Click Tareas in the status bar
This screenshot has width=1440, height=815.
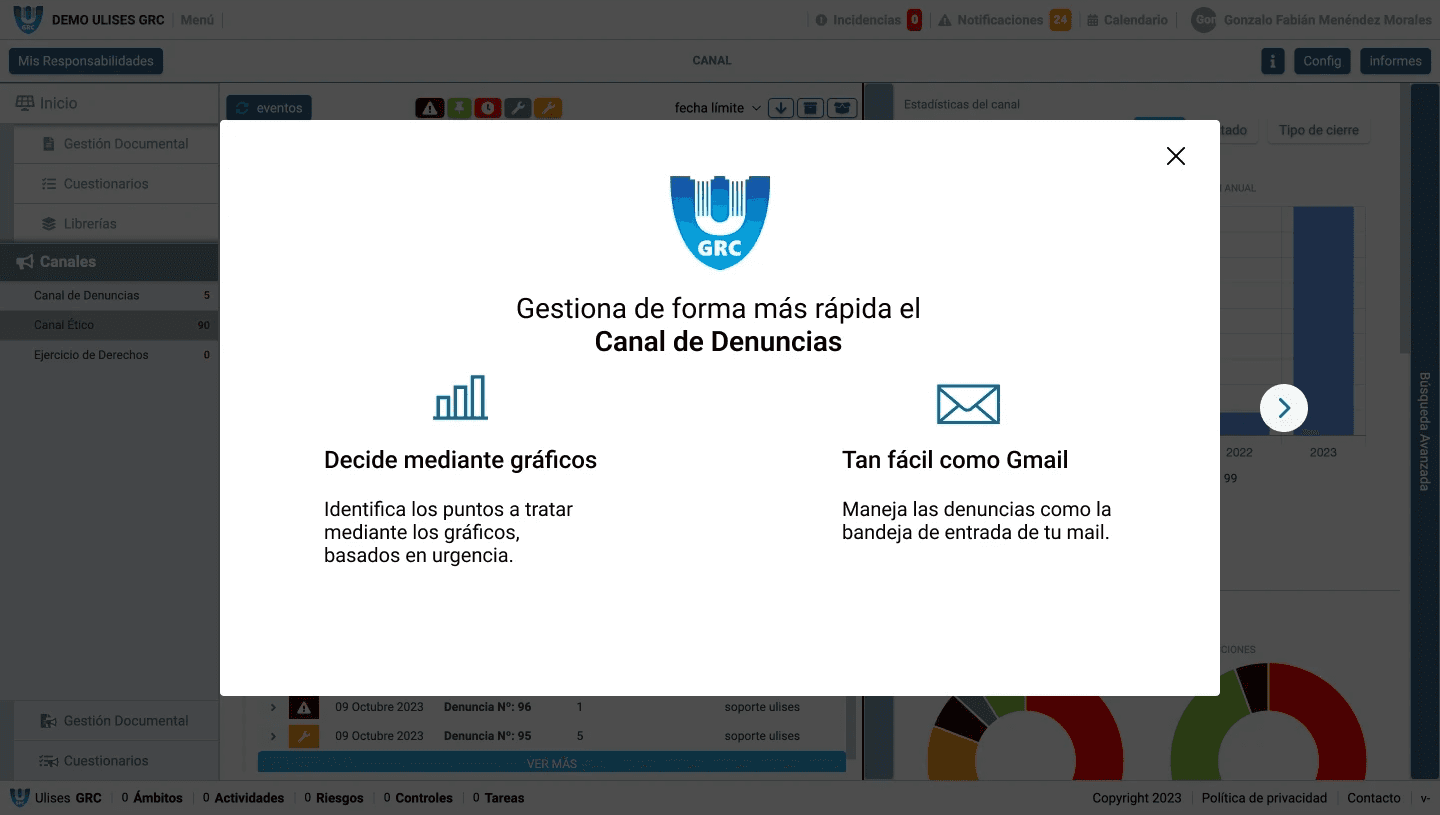point(499,798)
